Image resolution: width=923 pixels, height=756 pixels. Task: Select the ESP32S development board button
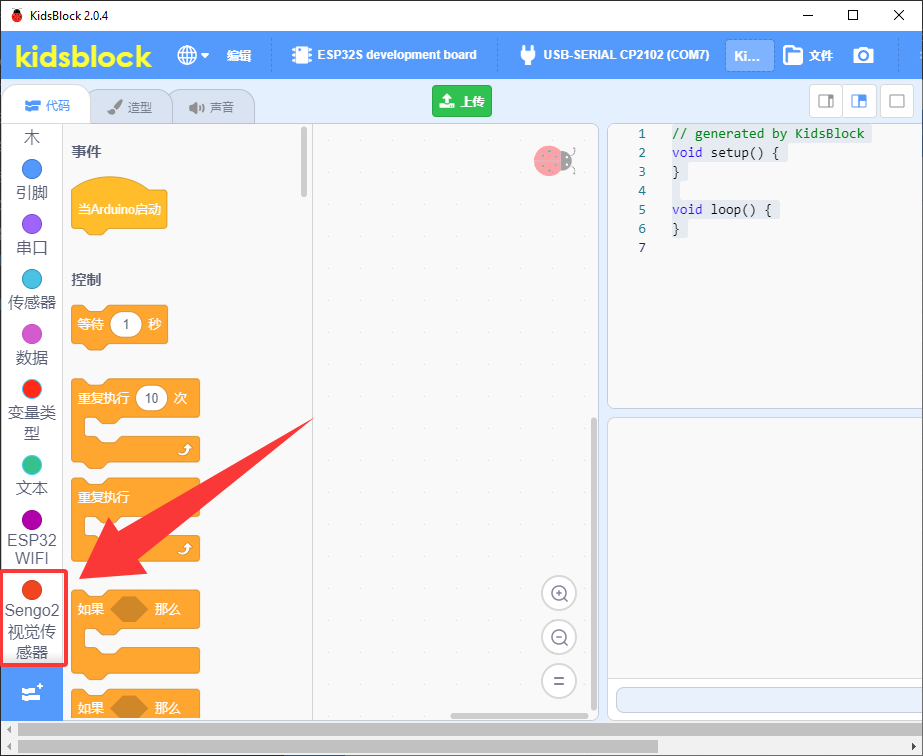pos(384,55)
